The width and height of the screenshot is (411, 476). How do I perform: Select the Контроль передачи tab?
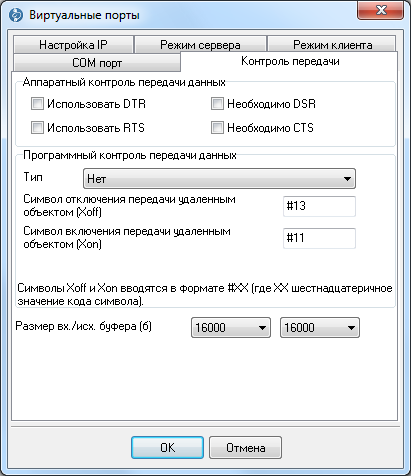tap(290, 61)
